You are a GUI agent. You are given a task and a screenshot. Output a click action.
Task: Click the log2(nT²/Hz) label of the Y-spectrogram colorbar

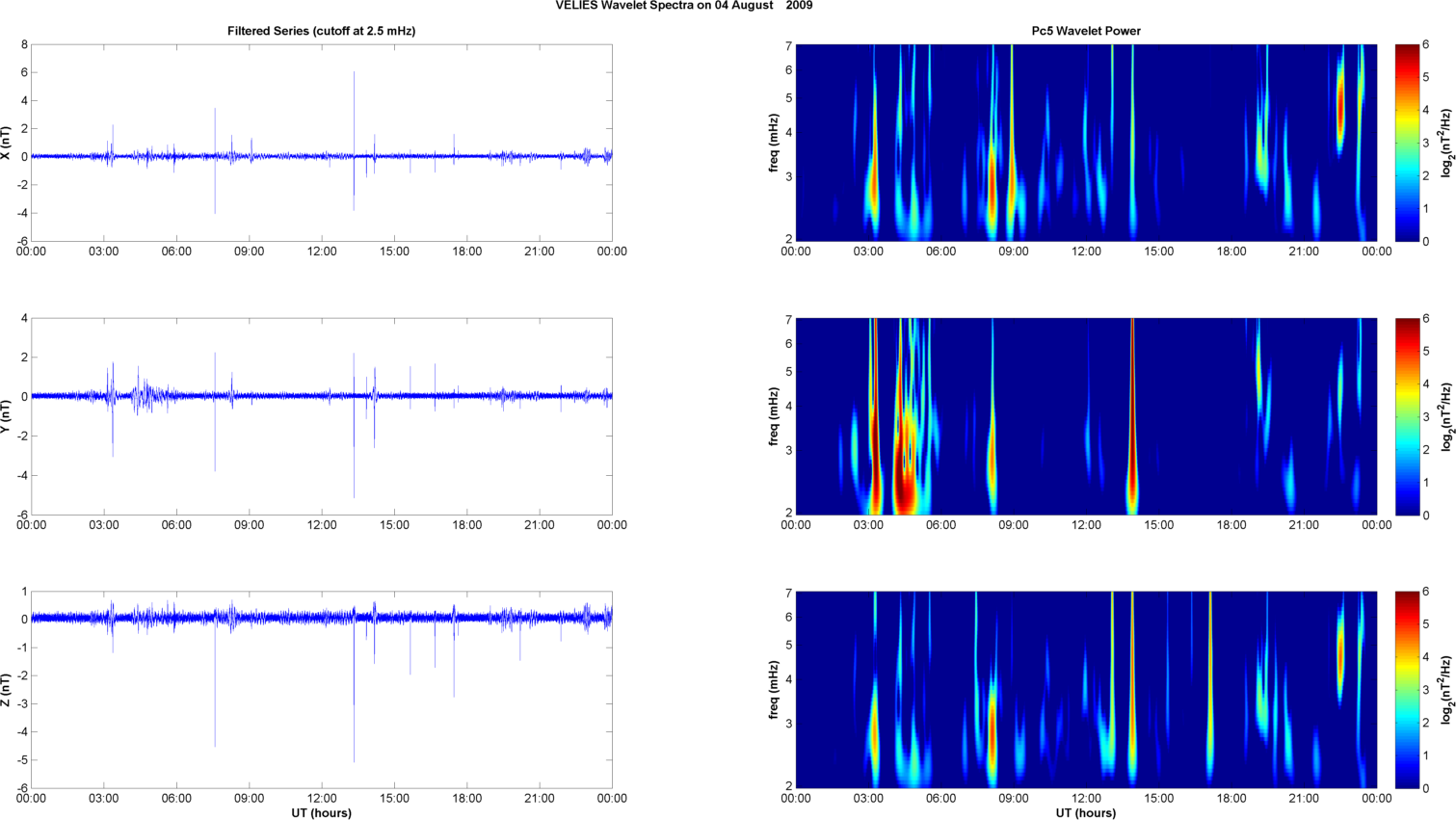point(1447,416)
